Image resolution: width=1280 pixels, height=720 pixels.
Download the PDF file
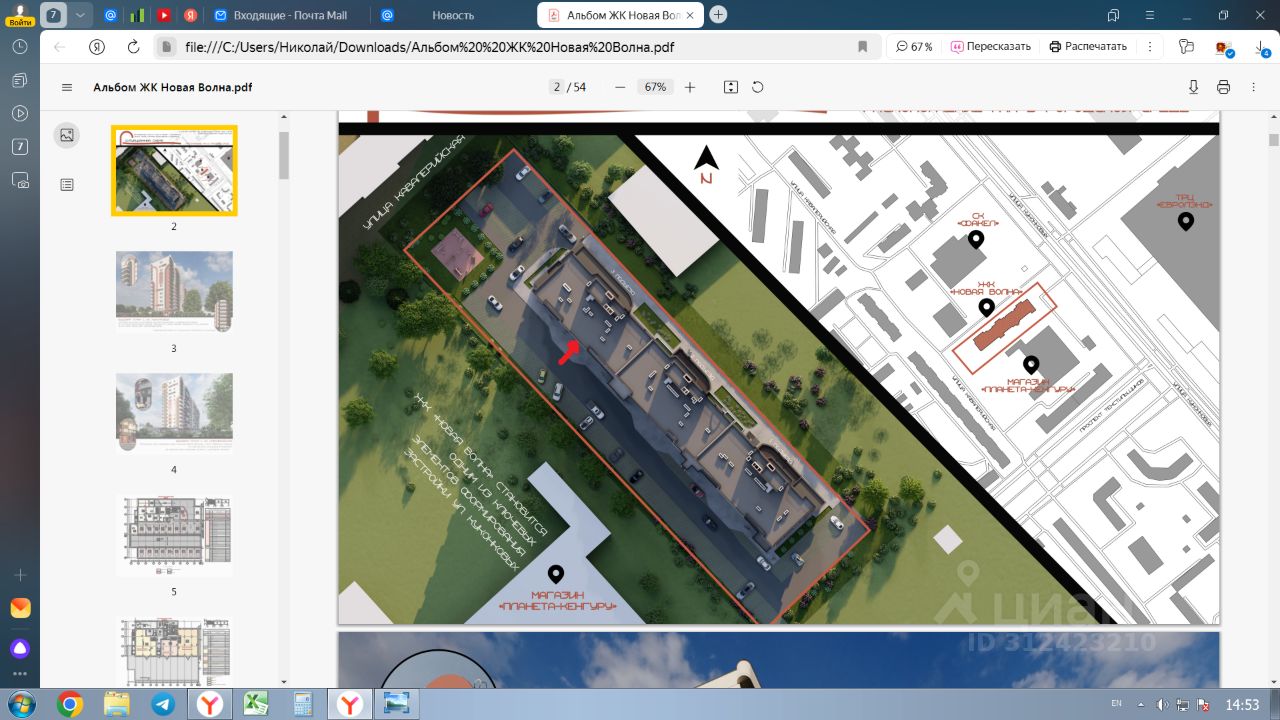click(1193, 87)
